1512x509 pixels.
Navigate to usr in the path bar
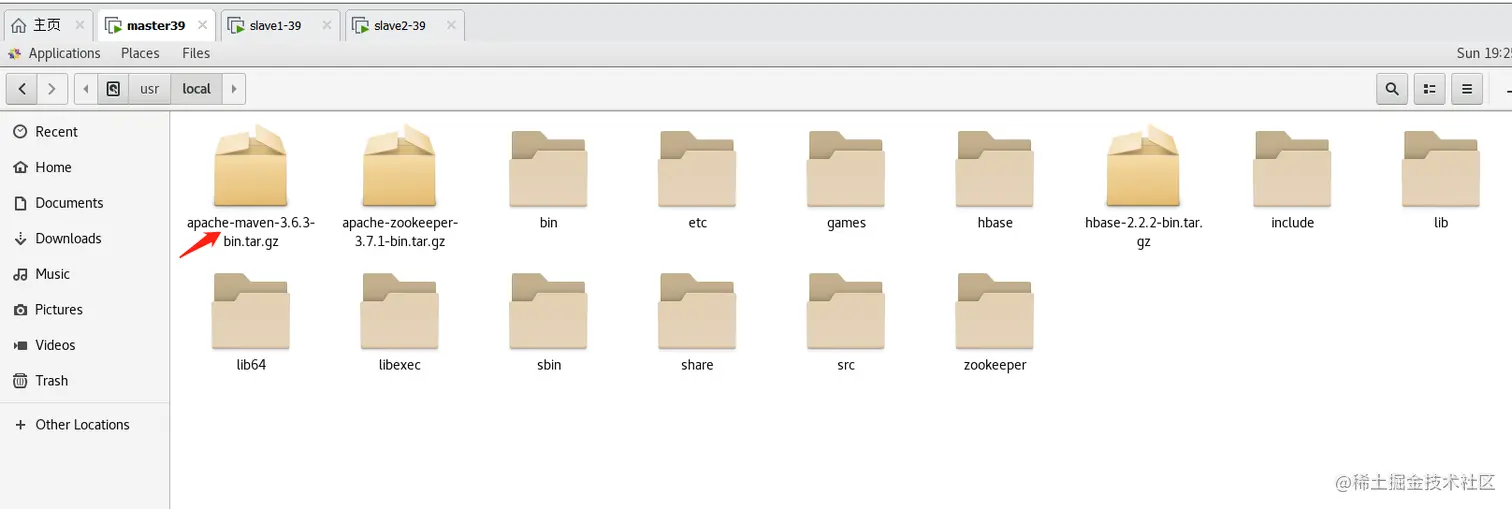point(150,89)
